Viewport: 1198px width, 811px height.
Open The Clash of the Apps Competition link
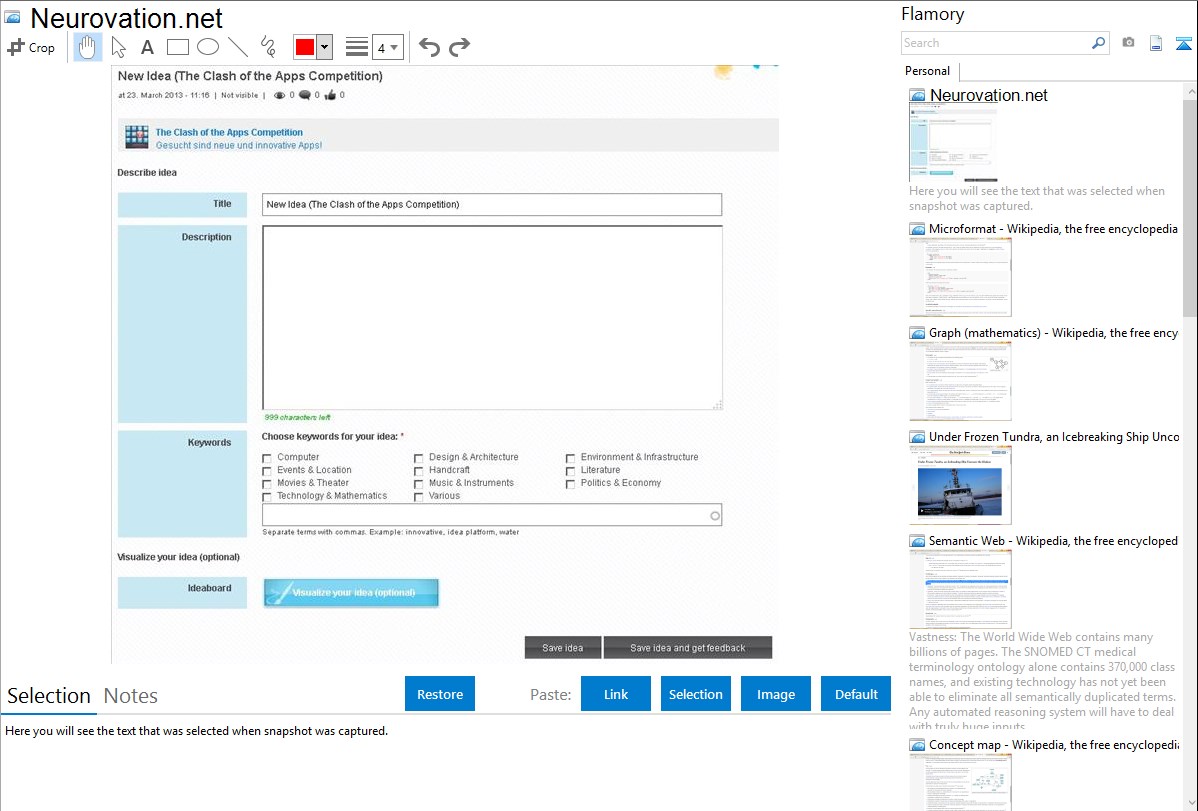[229, 132]
